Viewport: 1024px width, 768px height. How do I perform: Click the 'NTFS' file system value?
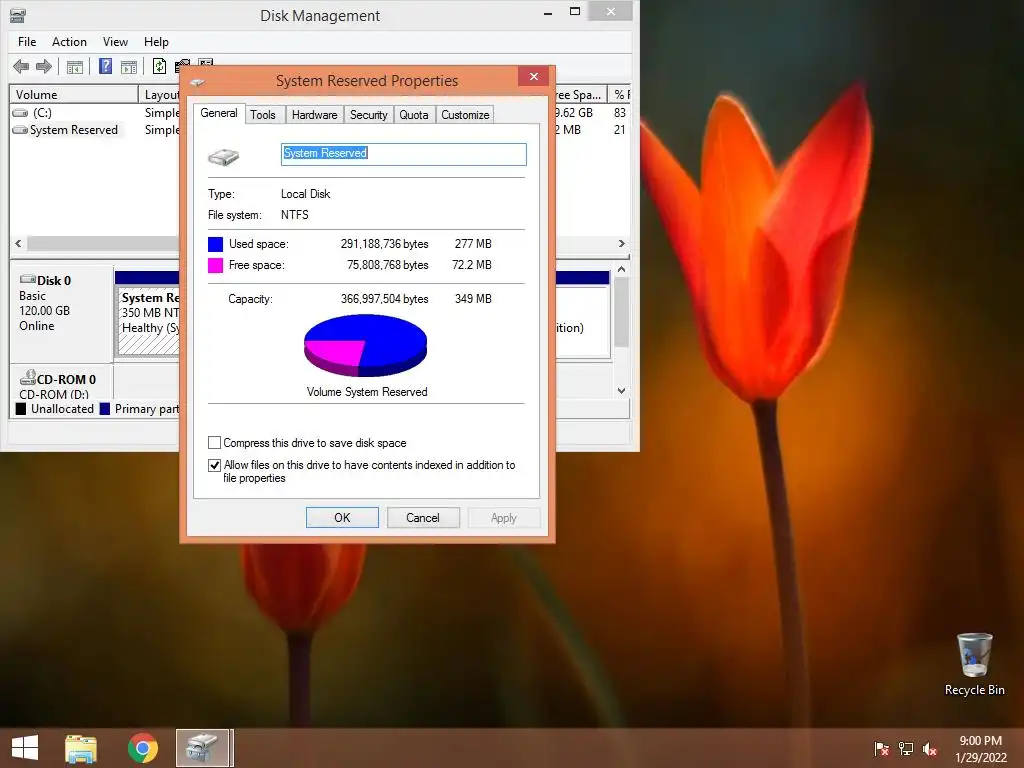click(x=295, y=215)
